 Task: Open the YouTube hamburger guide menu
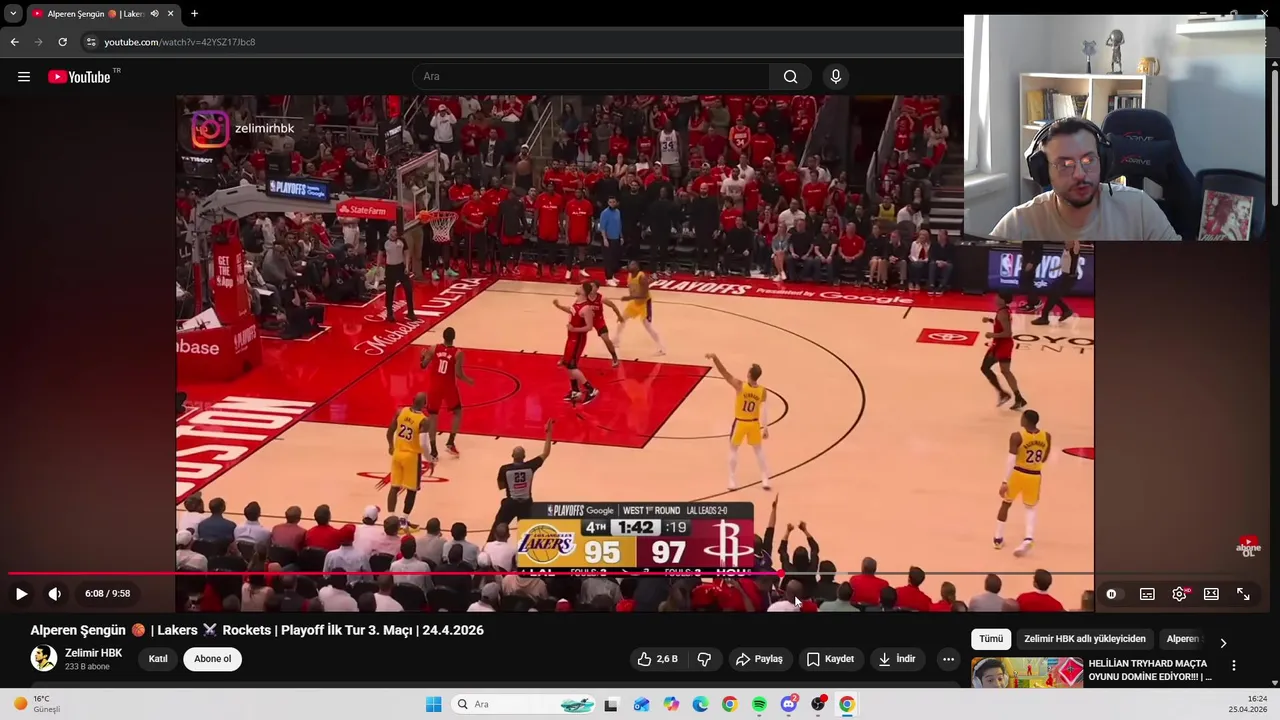[24, 77]
